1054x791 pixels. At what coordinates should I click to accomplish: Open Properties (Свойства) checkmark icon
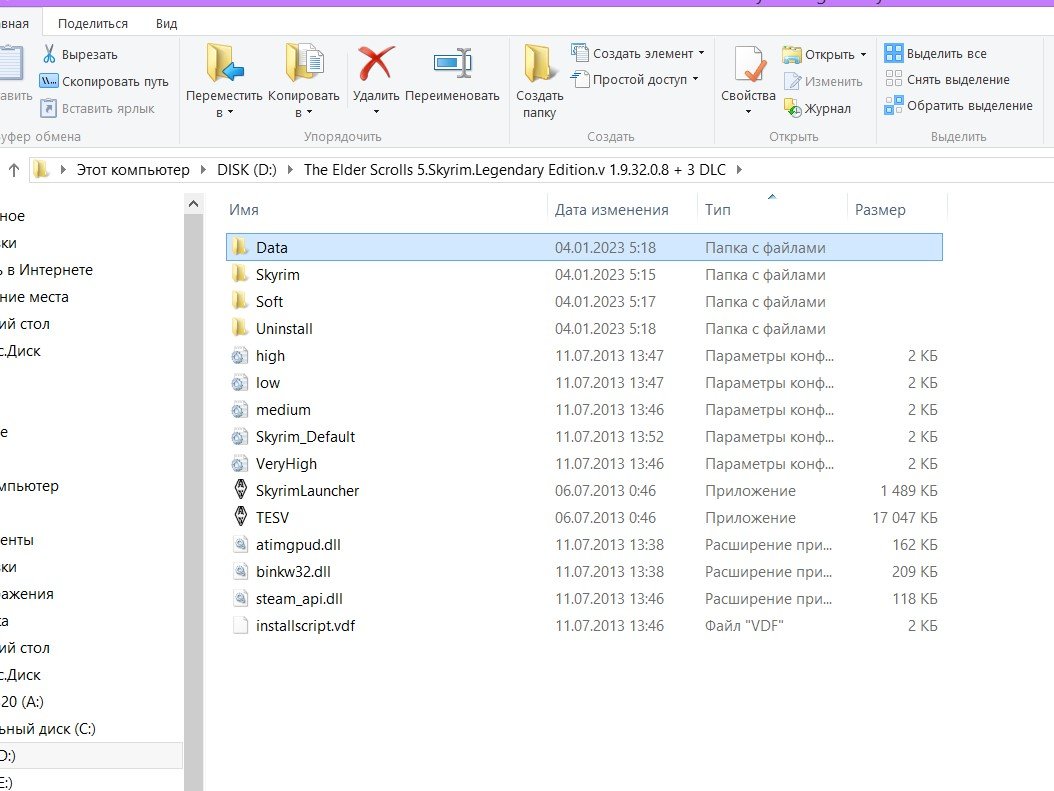(x=748, y=65)
